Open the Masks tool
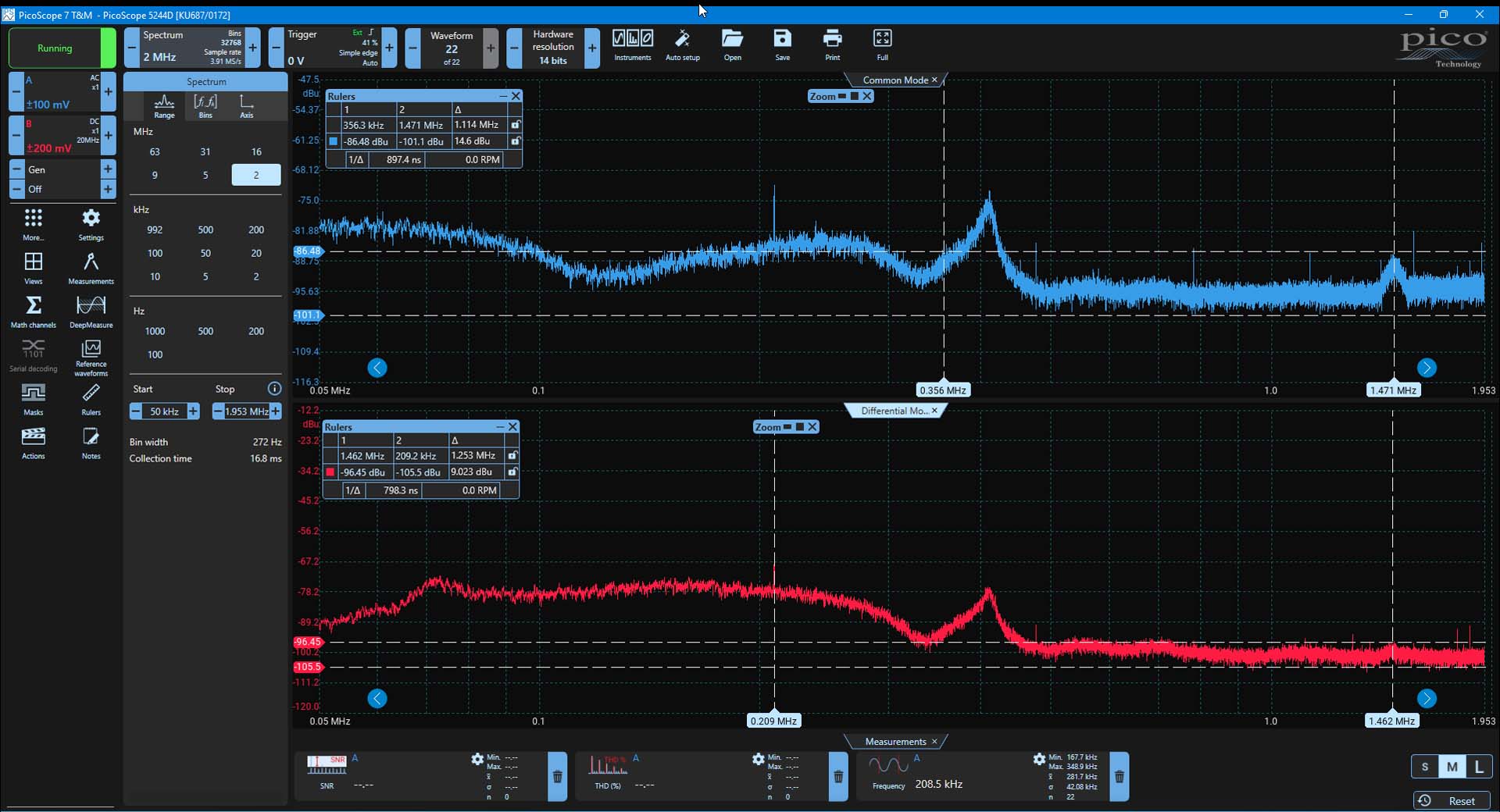The height and width of the screenshot is (812, 1500). (x=33, y=399)
